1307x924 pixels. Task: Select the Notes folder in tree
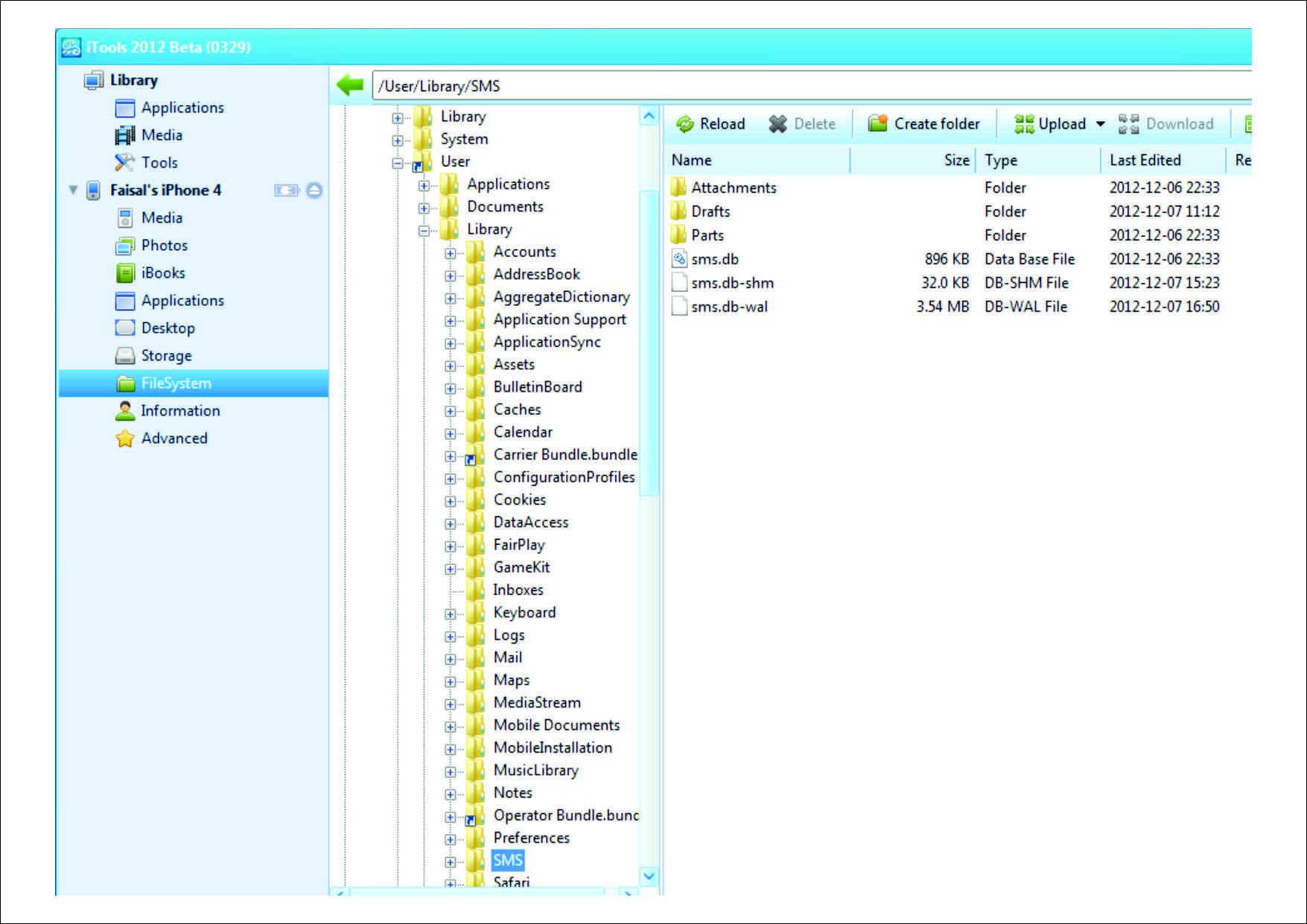[x=513, y=793]
